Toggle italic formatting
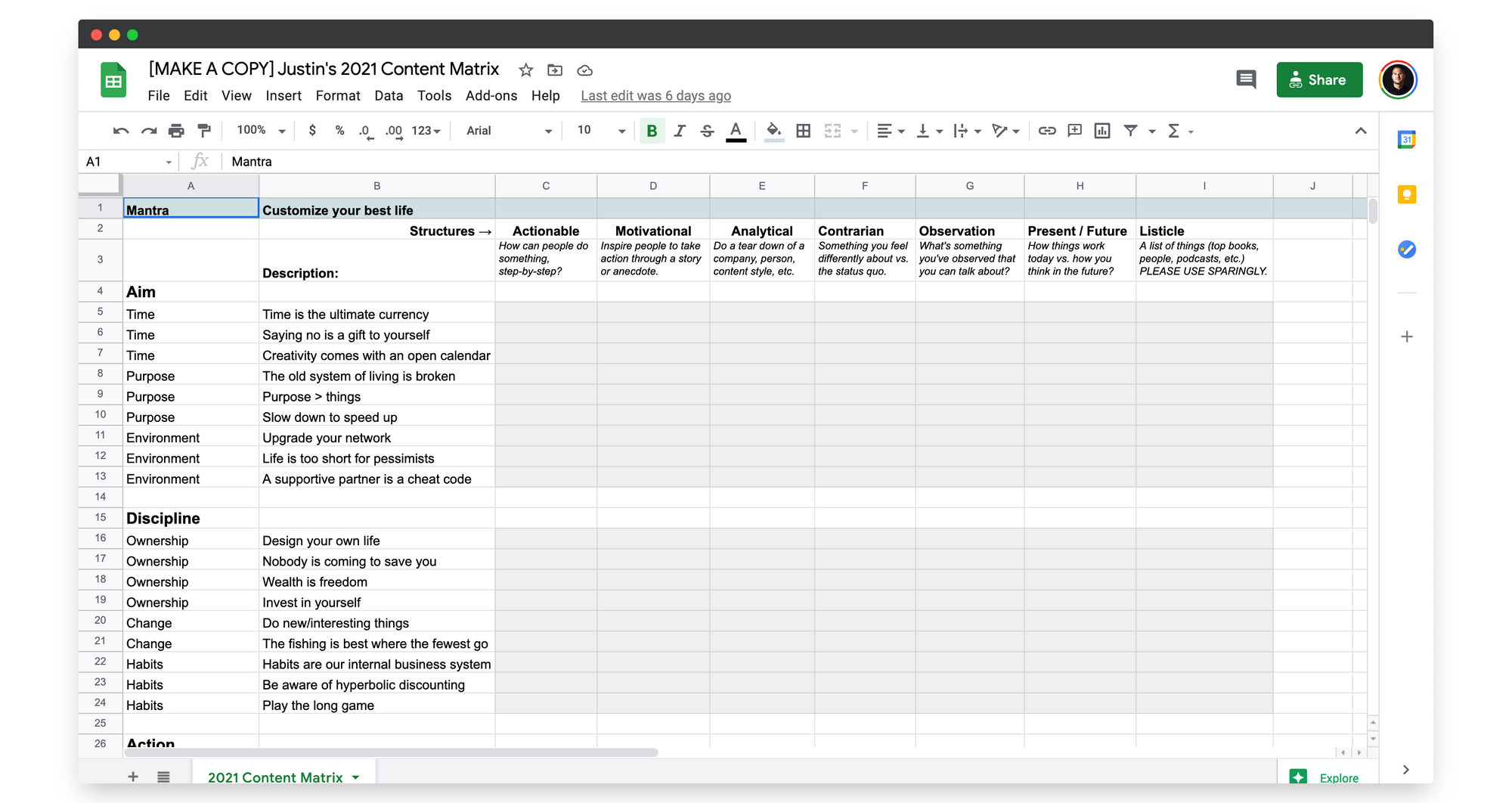The width and height of the screenshot is (1512, 803). 680,131
